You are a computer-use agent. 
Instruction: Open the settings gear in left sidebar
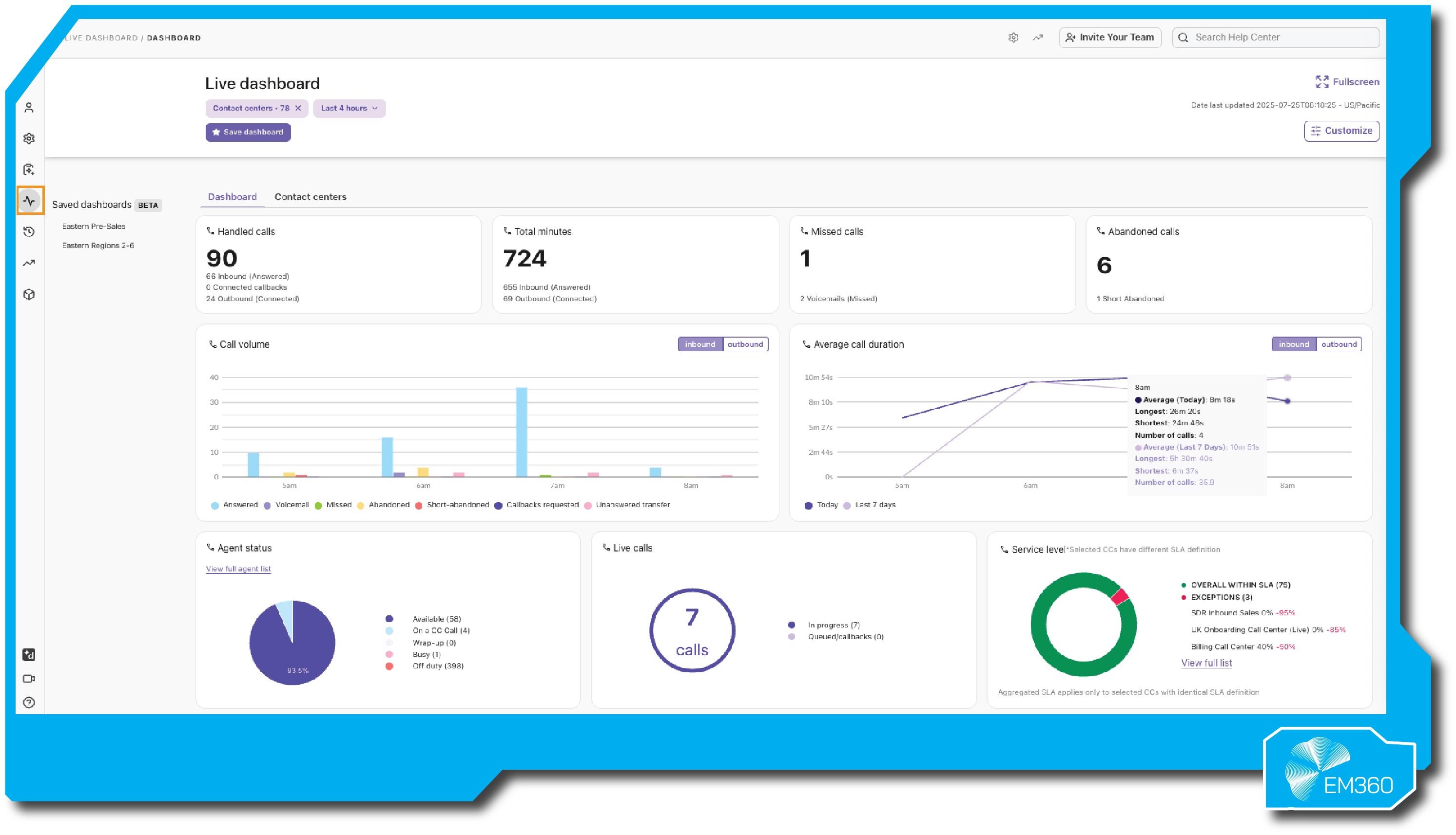click(x=29, y=139)
